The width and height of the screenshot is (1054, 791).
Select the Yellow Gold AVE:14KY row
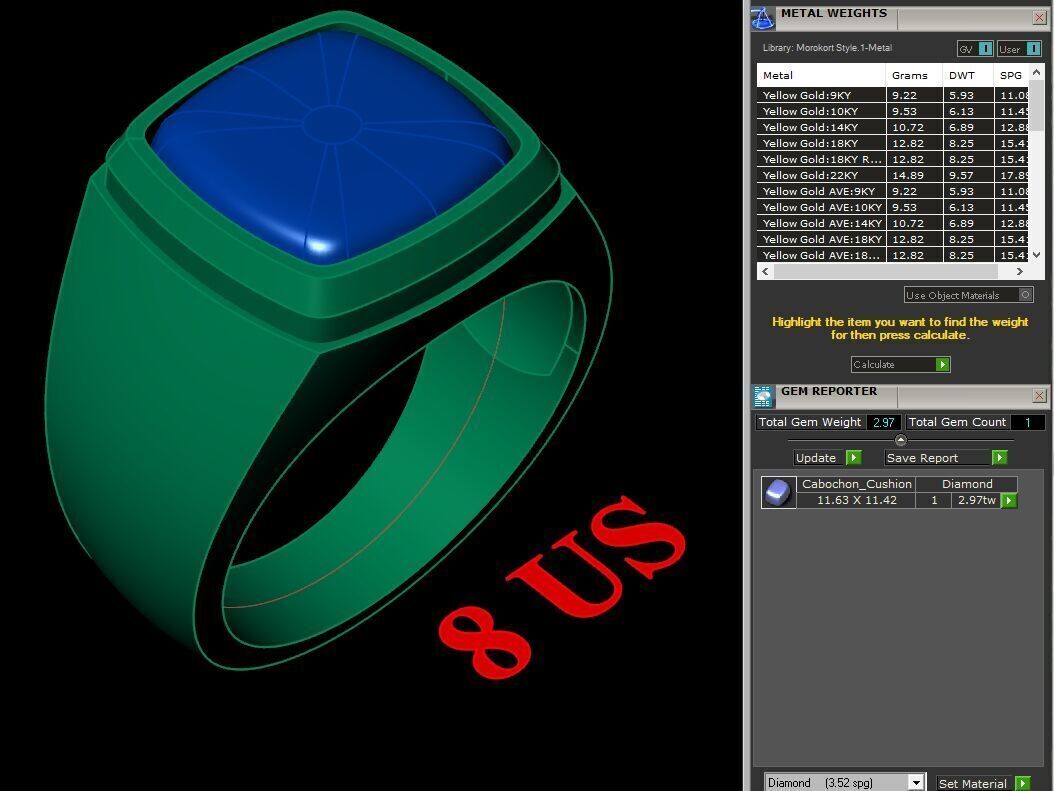tap(893, 223)
